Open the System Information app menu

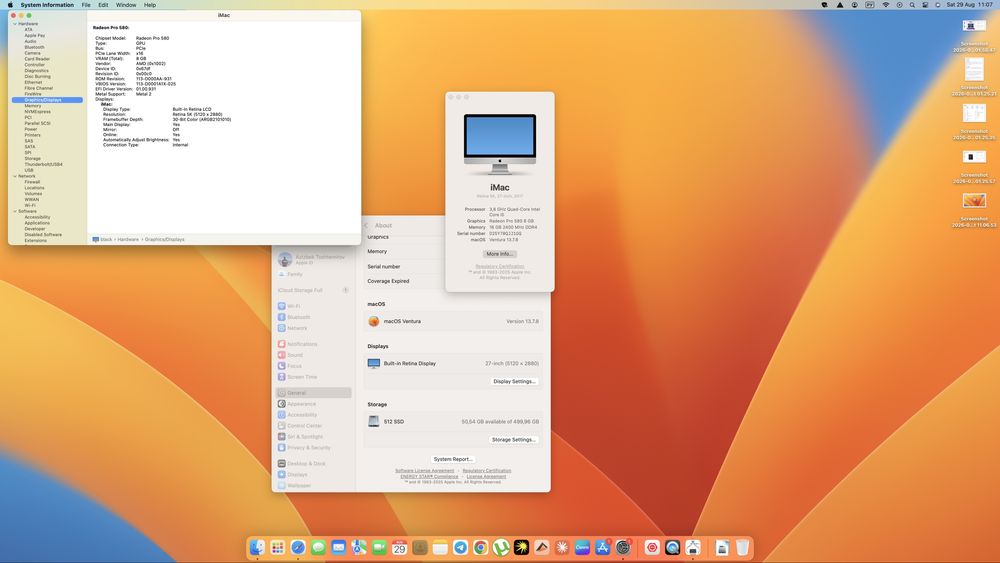tap(47, 4)
